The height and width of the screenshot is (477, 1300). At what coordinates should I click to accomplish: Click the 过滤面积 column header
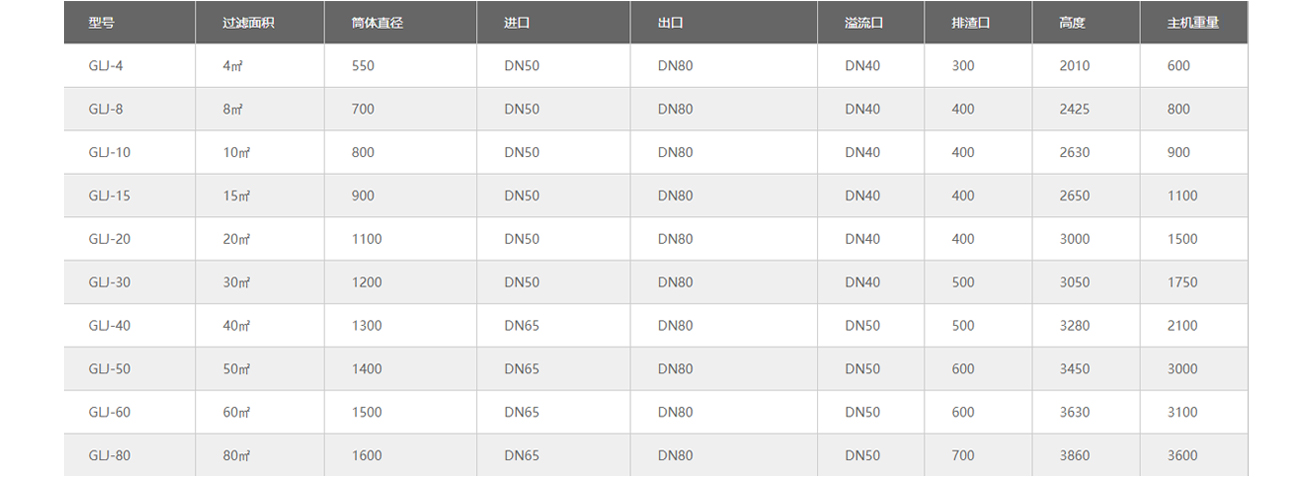(248, 23)
